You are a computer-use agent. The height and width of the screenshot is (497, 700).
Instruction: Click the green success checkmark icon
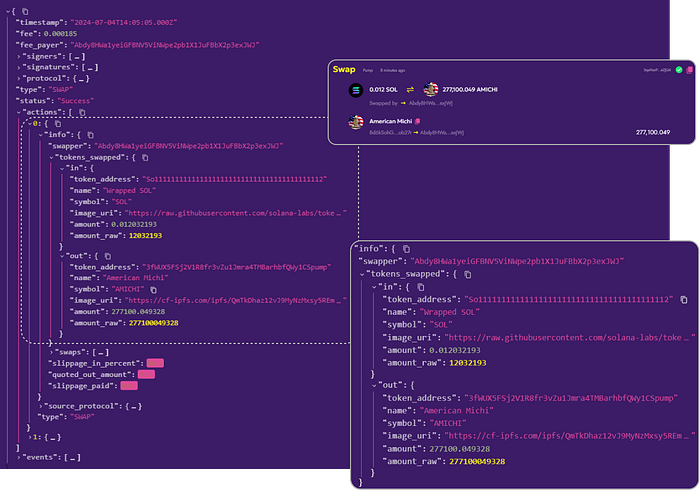pos(678,70)
